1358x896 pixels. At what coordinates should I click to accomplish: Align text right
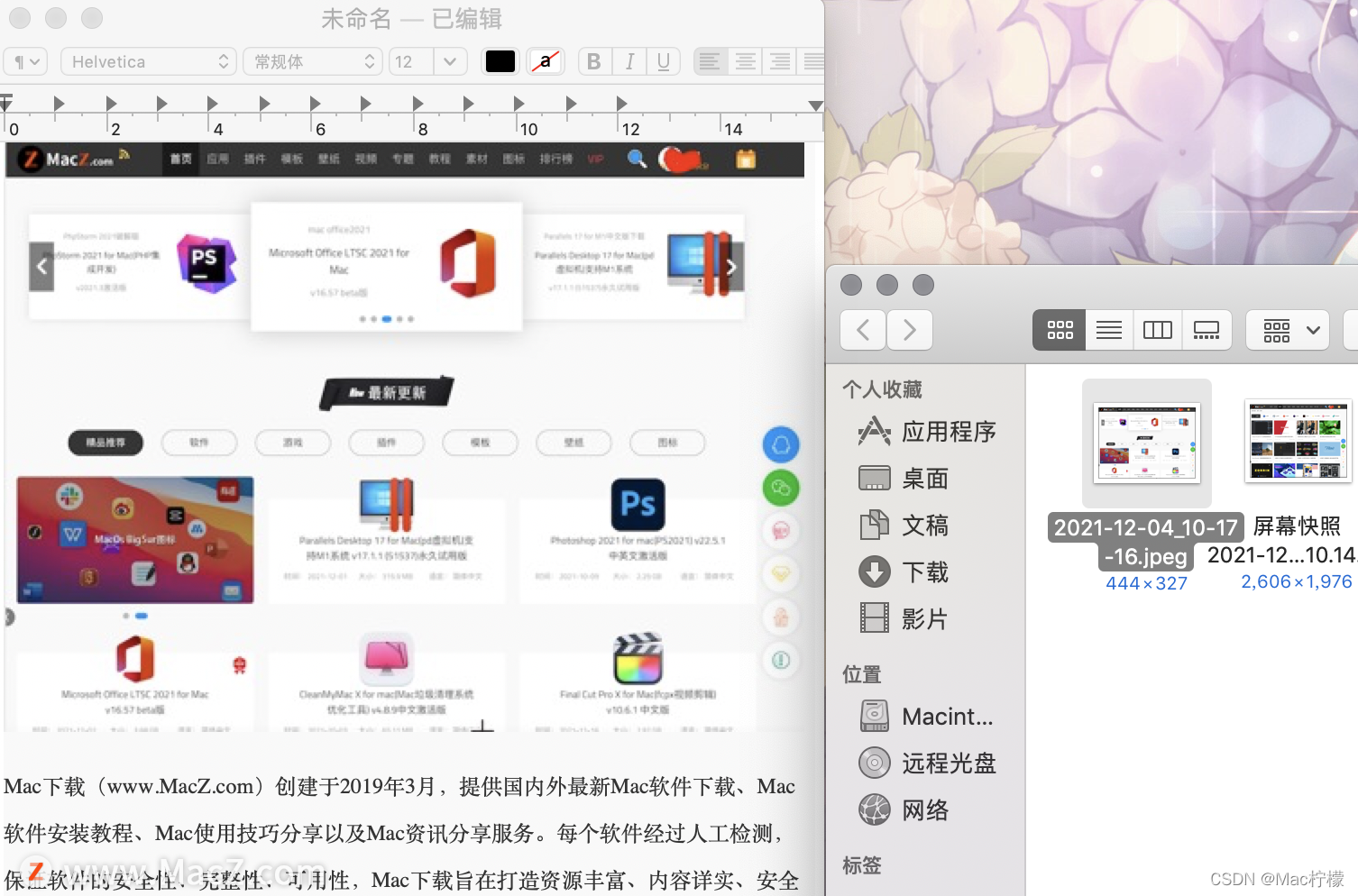click(779, 61)
